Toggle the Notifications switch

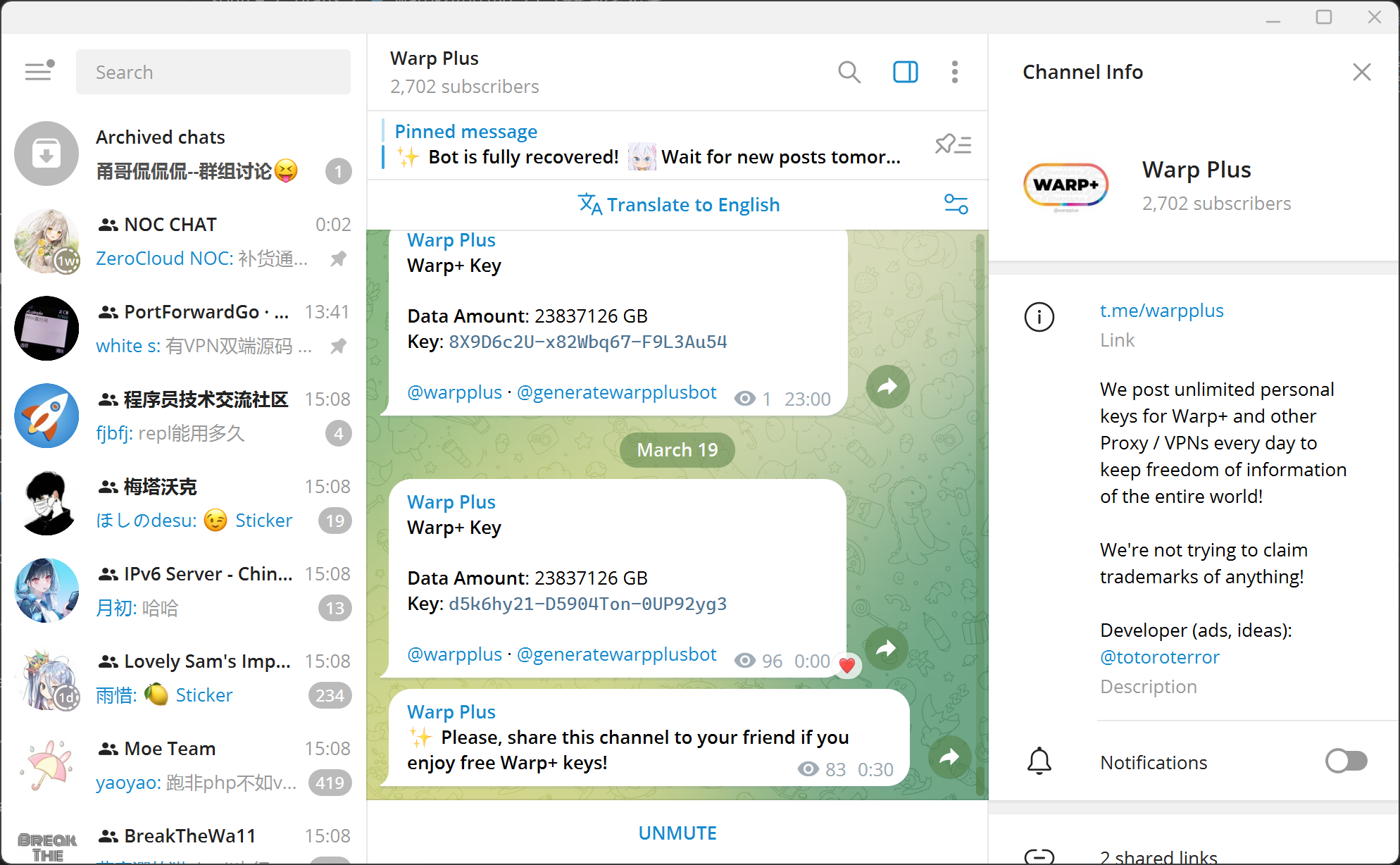pos(1346,761)
